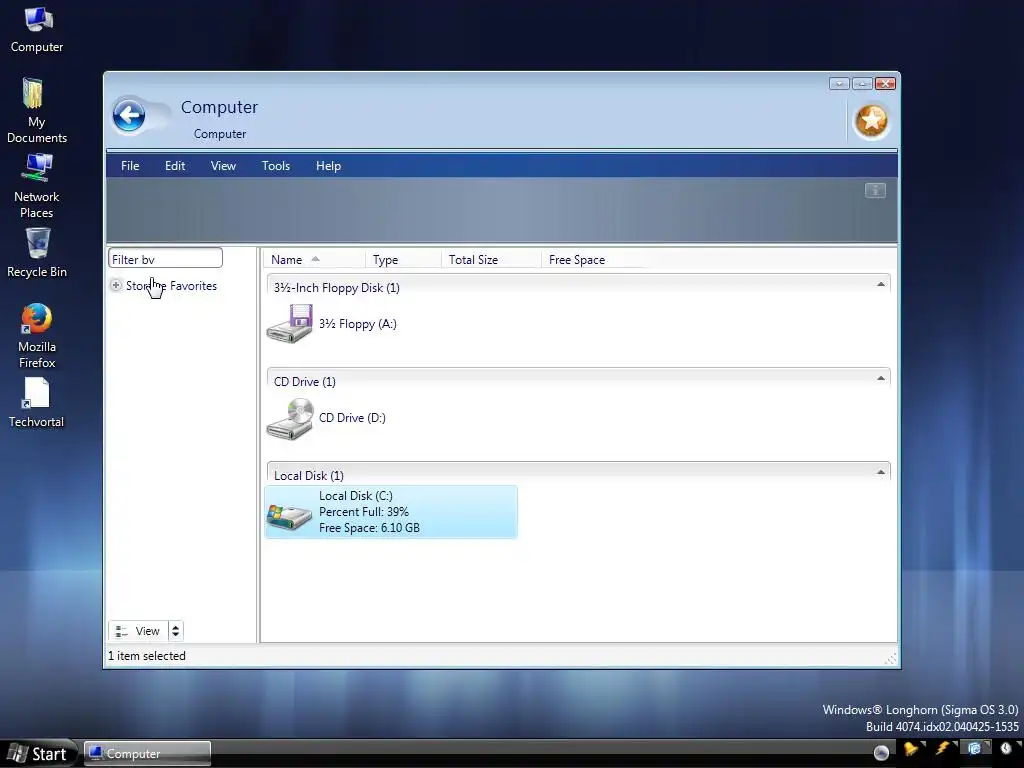1024x768 pixels.
Task: Click the view list icon beside View
Action: (x=121, y=631)
